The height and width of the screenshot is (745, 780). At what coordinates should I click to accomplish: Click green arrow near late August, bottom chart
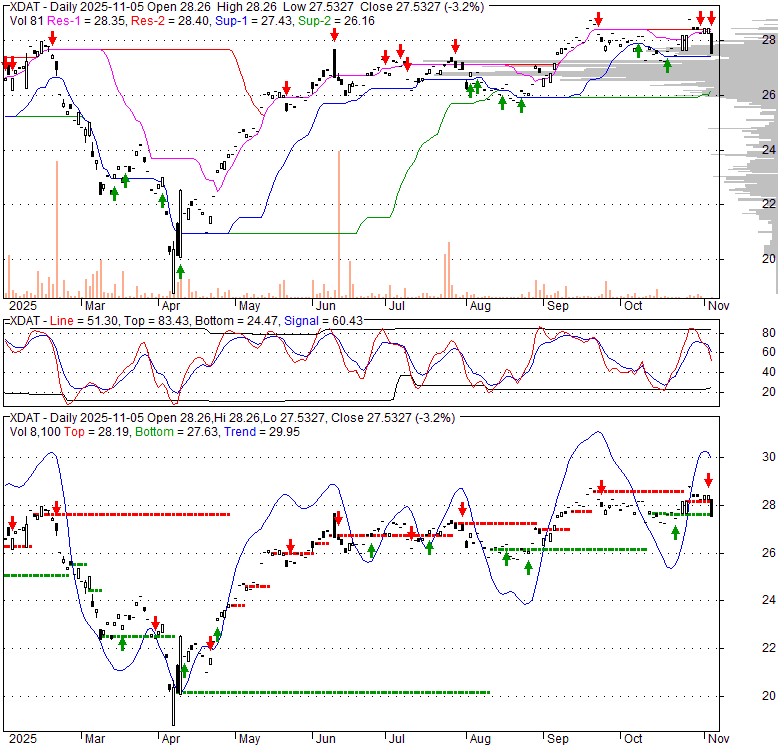click(x=528, y=567)
